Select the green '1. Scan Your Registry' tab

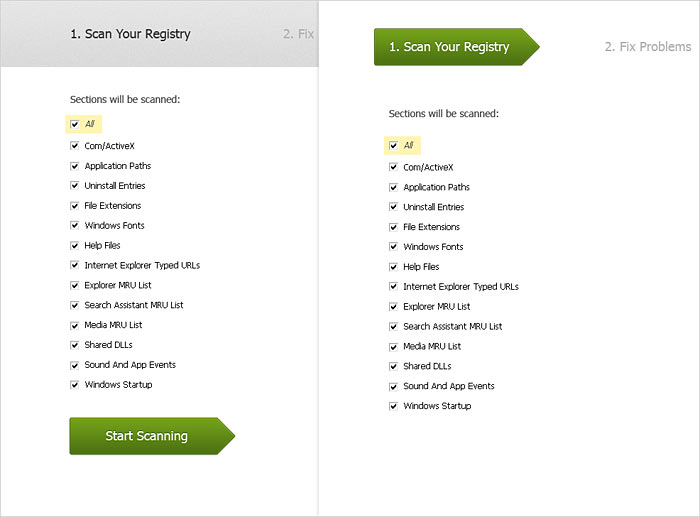coord(449,47)
